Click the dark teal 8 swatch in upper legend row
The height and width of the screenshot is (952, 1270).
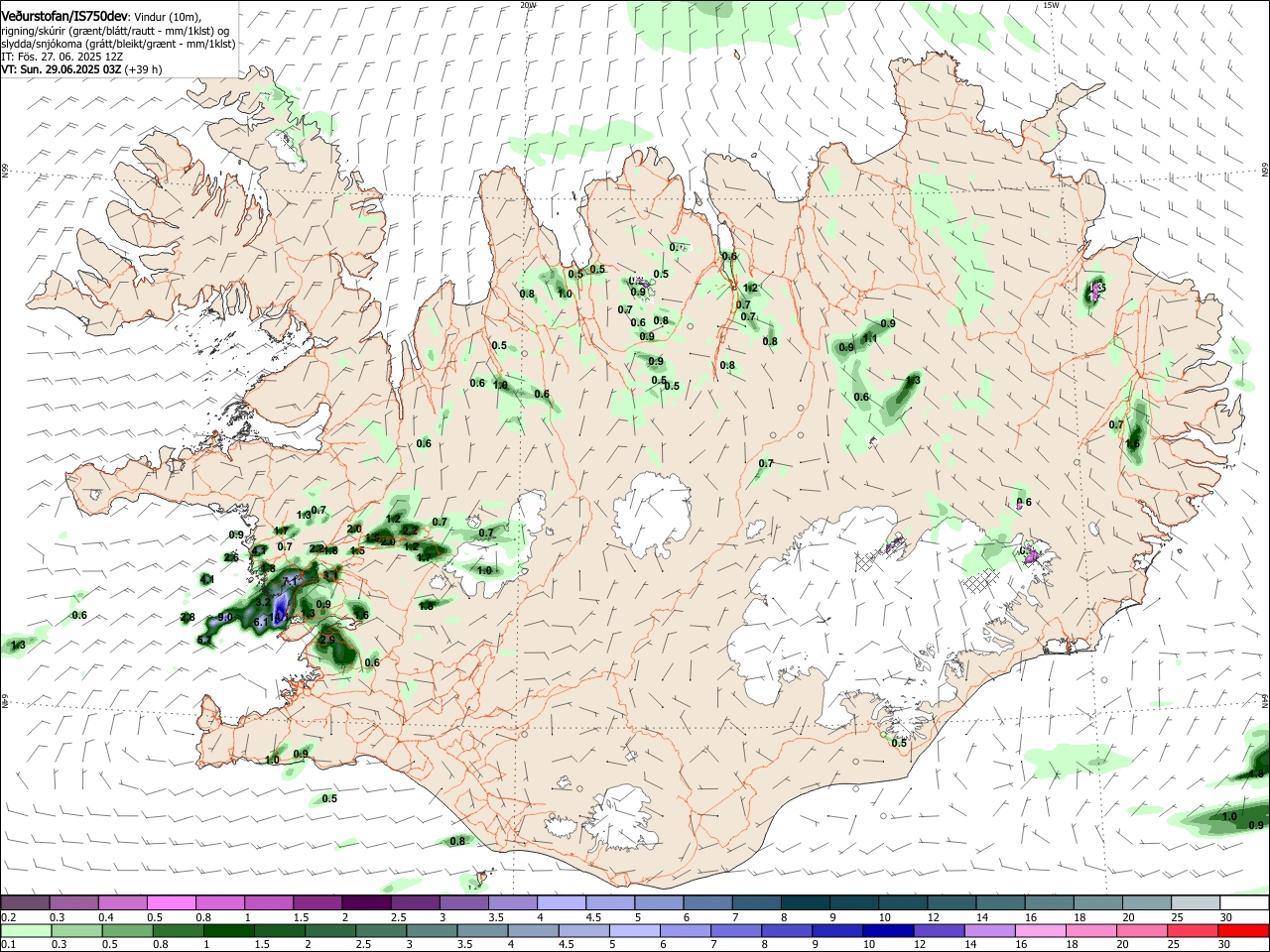pos(806,902)
